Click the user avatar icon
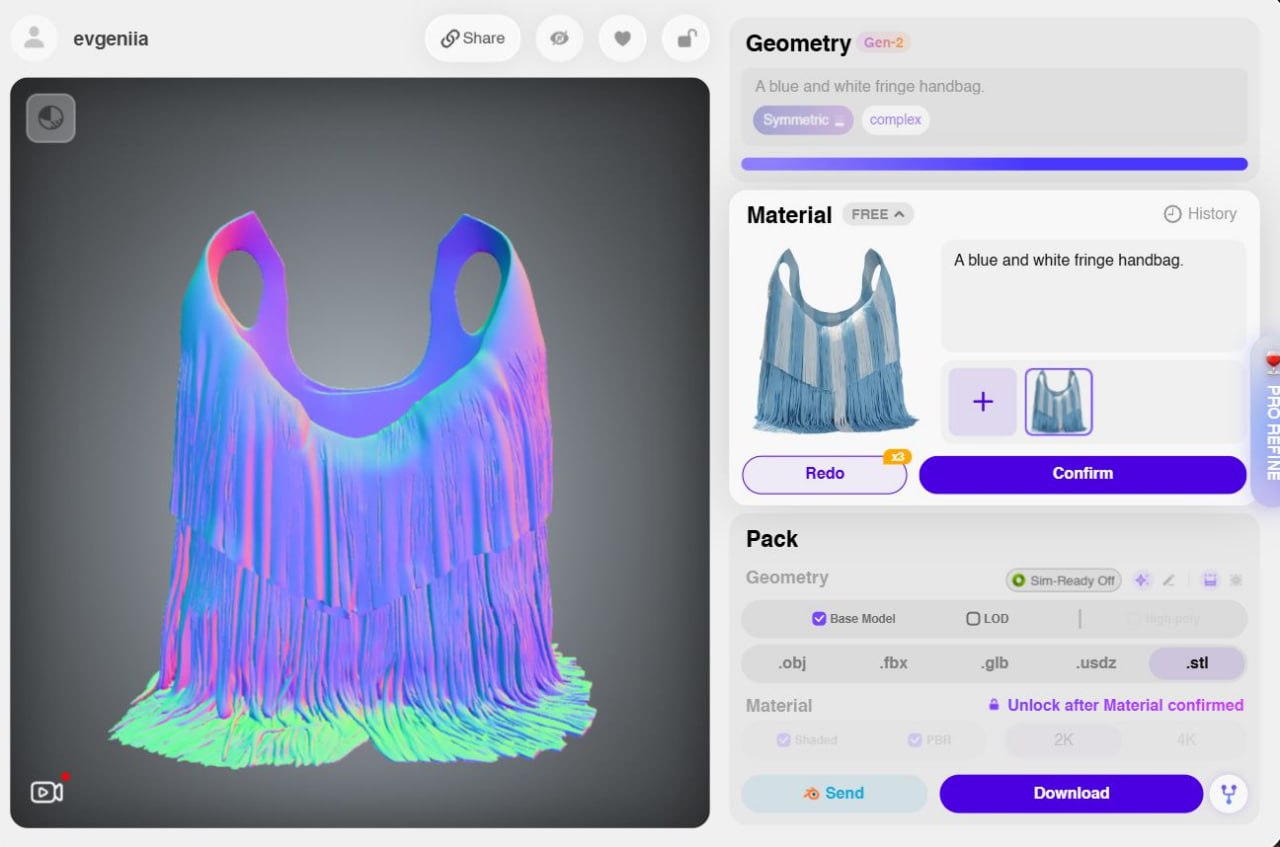The width and height of the screenshot is (1280, 847). pos(34,39)
